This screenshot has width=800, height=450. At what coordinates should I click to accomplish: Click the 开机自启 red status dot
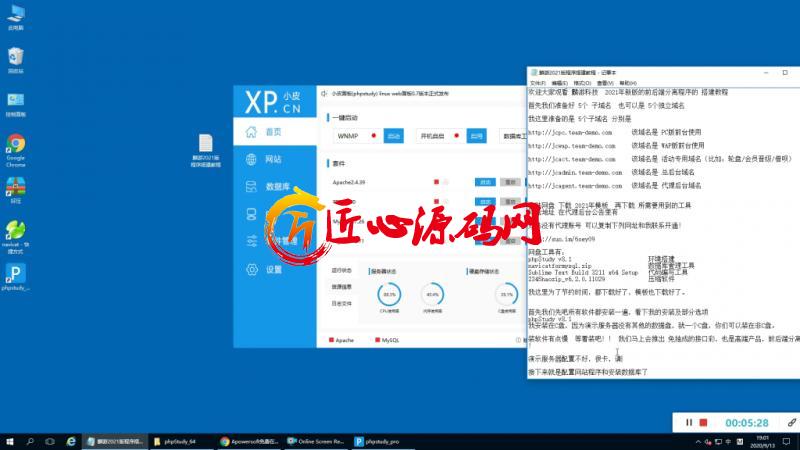click(457, 136)
